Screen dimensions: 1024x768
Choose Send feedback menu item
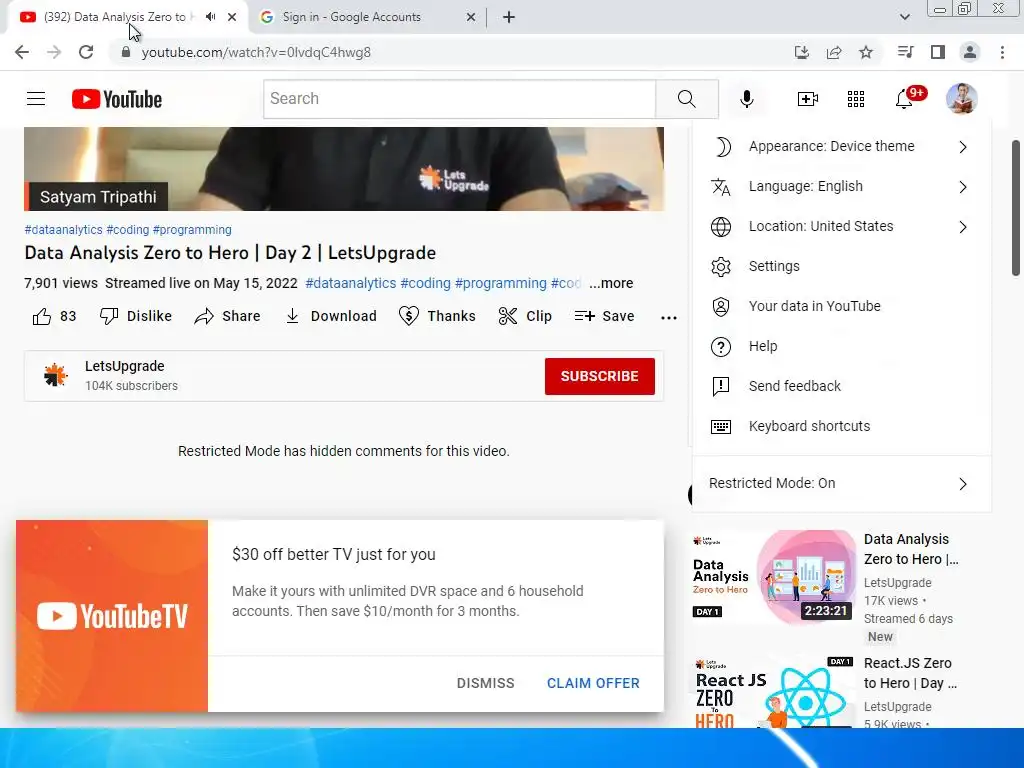click(841, 386)
